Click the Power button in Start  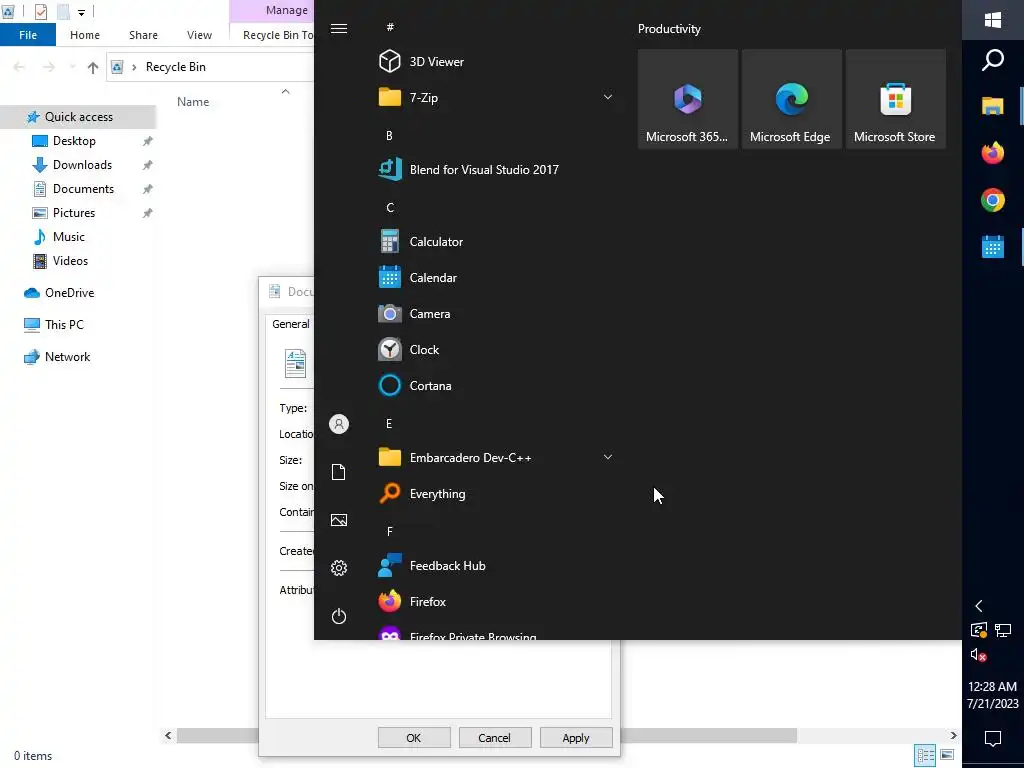point(339,616)
